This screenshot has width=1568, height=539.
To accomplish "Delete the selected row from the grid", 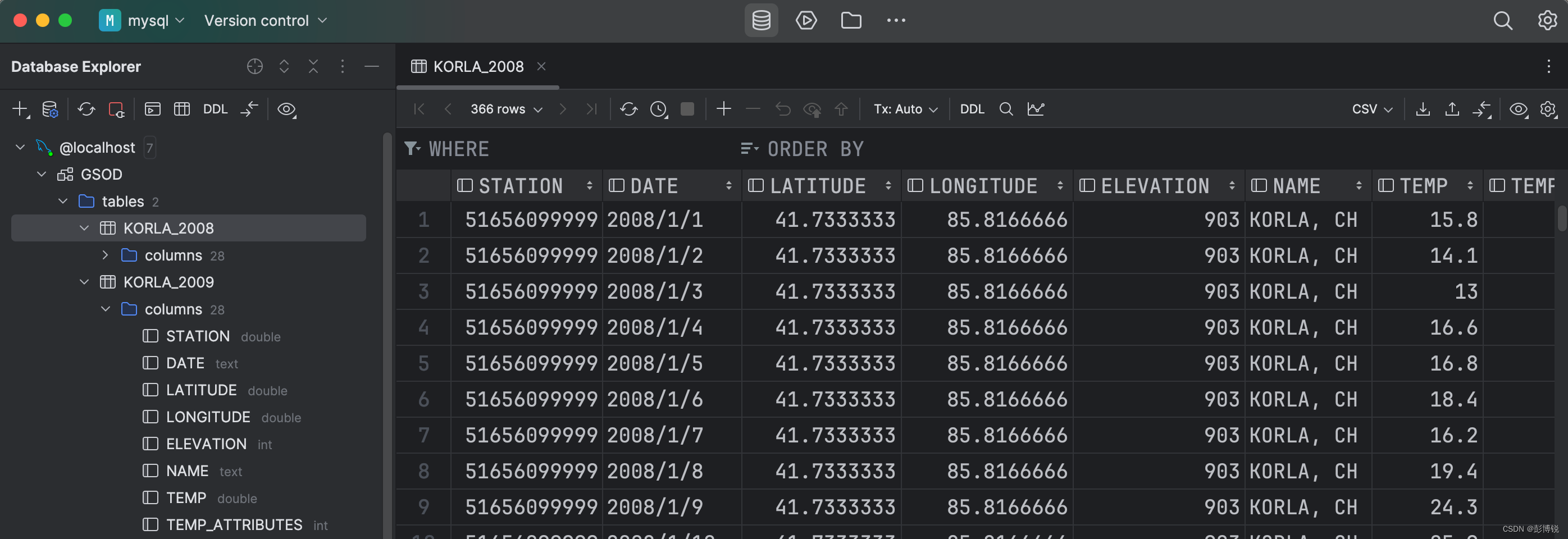I will (x=753, y=109).
